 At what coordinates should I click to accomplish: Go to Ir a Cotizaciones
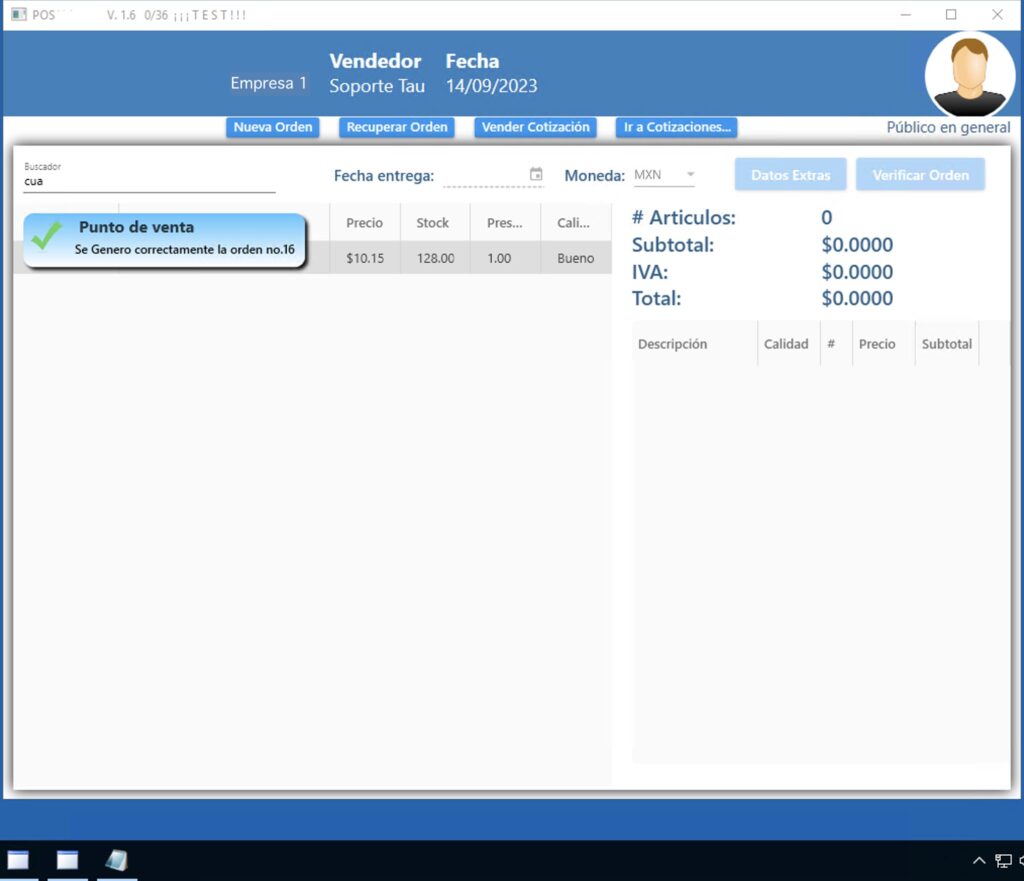tap(677, 127)
